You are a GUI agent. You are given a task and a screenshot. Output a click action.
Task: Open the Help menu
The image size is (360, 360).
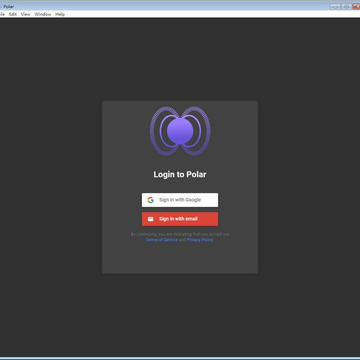60,14
